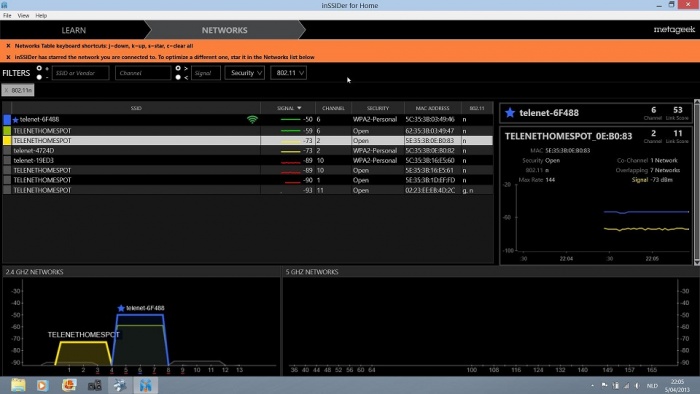Viewport: 700px width, 394px height.
Task: Remove the 802.11n filter tag
Action: point(6,90)
